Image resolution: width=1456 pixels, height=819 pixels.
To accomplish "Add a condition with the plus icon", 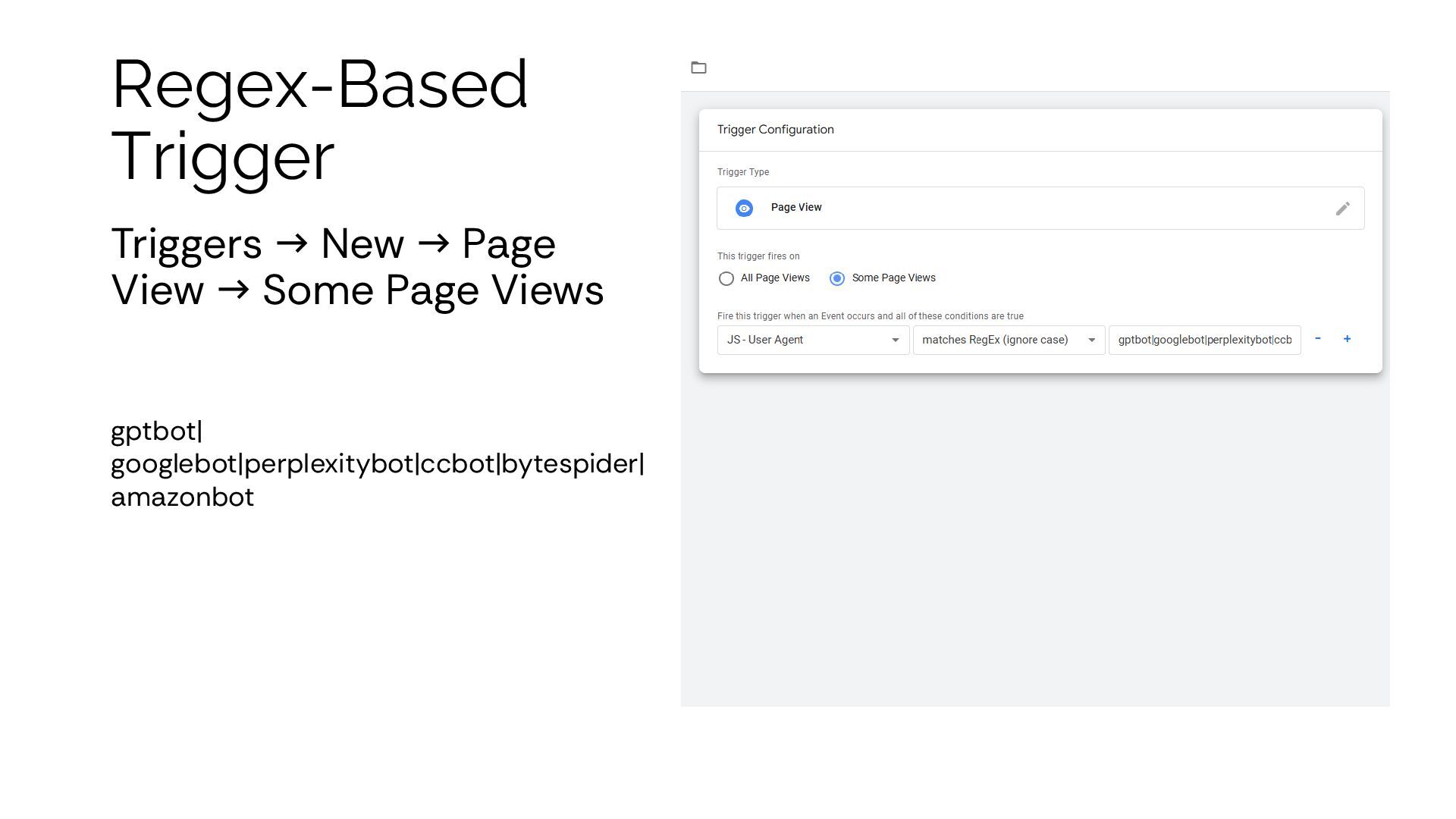I will coord(1347,339).
